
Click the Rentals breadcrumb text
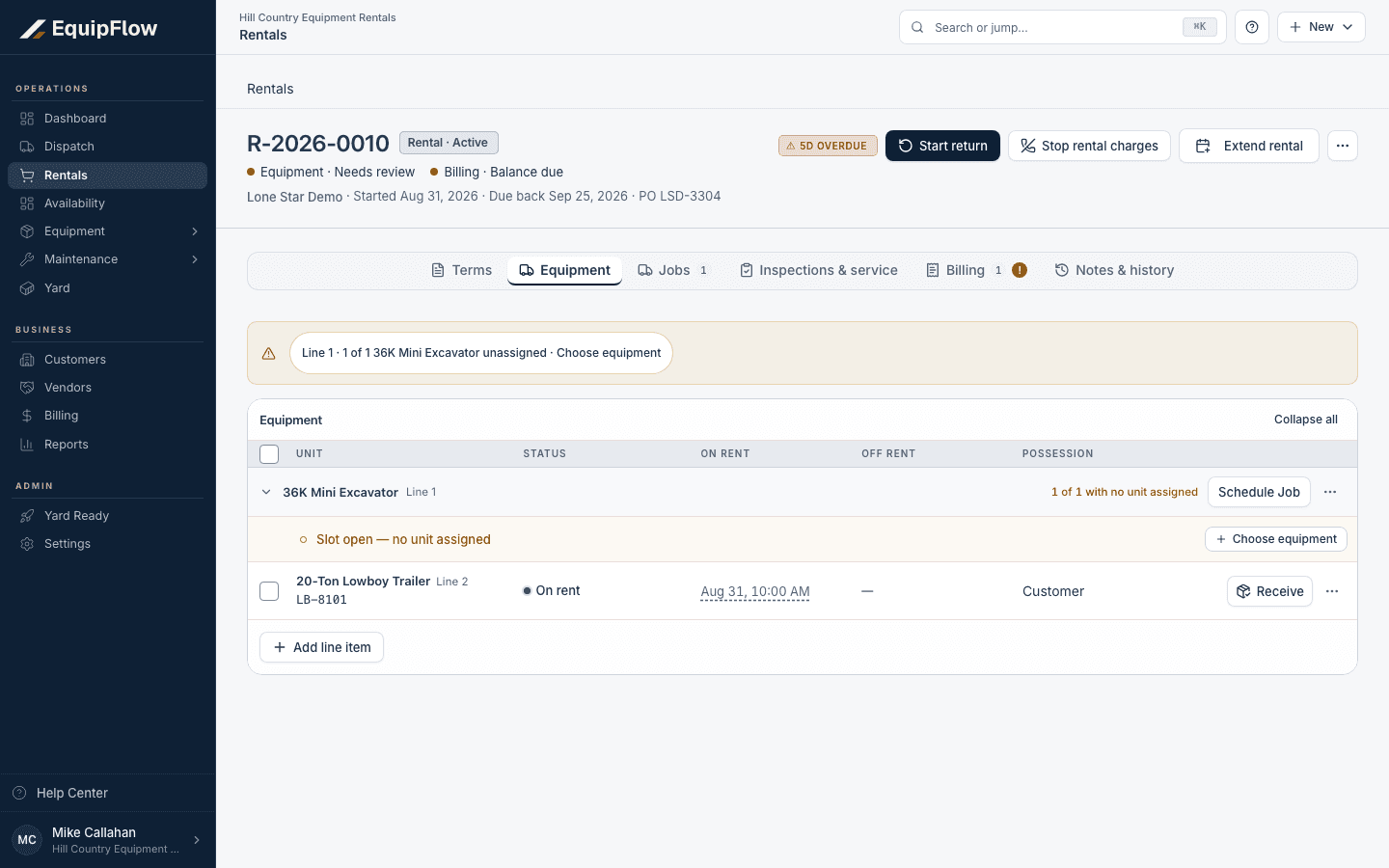tap(270, 89)
